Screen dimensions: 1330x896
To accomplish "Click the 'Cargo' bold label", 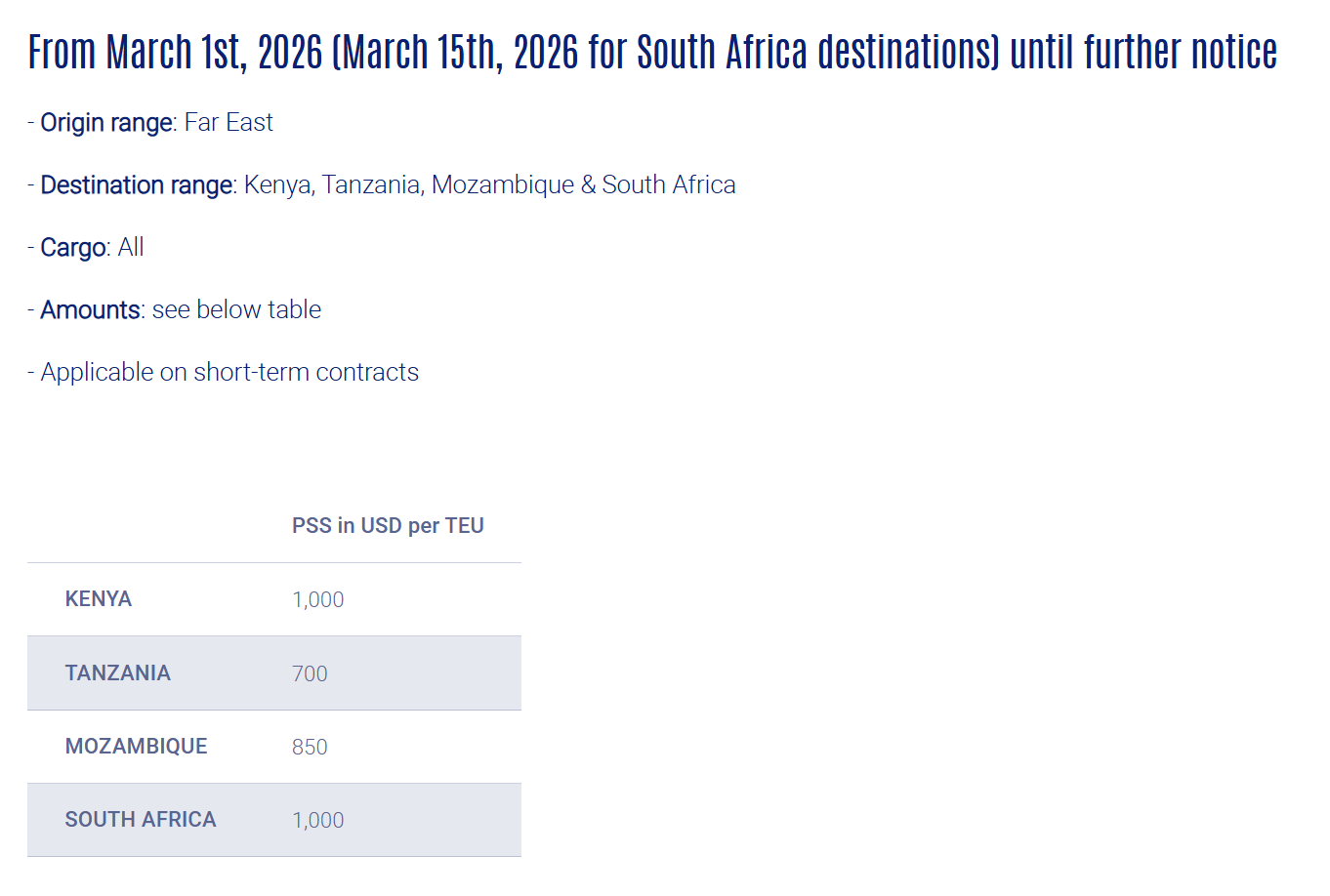I will click(73, 248).
